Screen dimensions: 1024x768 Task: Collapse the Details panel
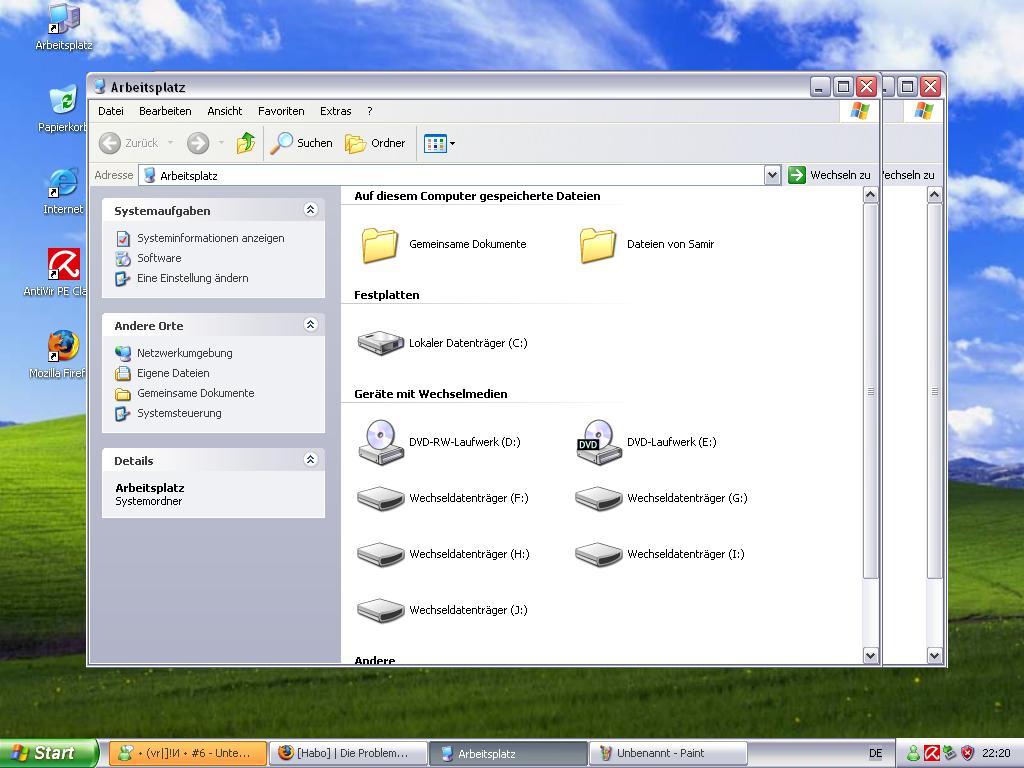click(310, 460)
